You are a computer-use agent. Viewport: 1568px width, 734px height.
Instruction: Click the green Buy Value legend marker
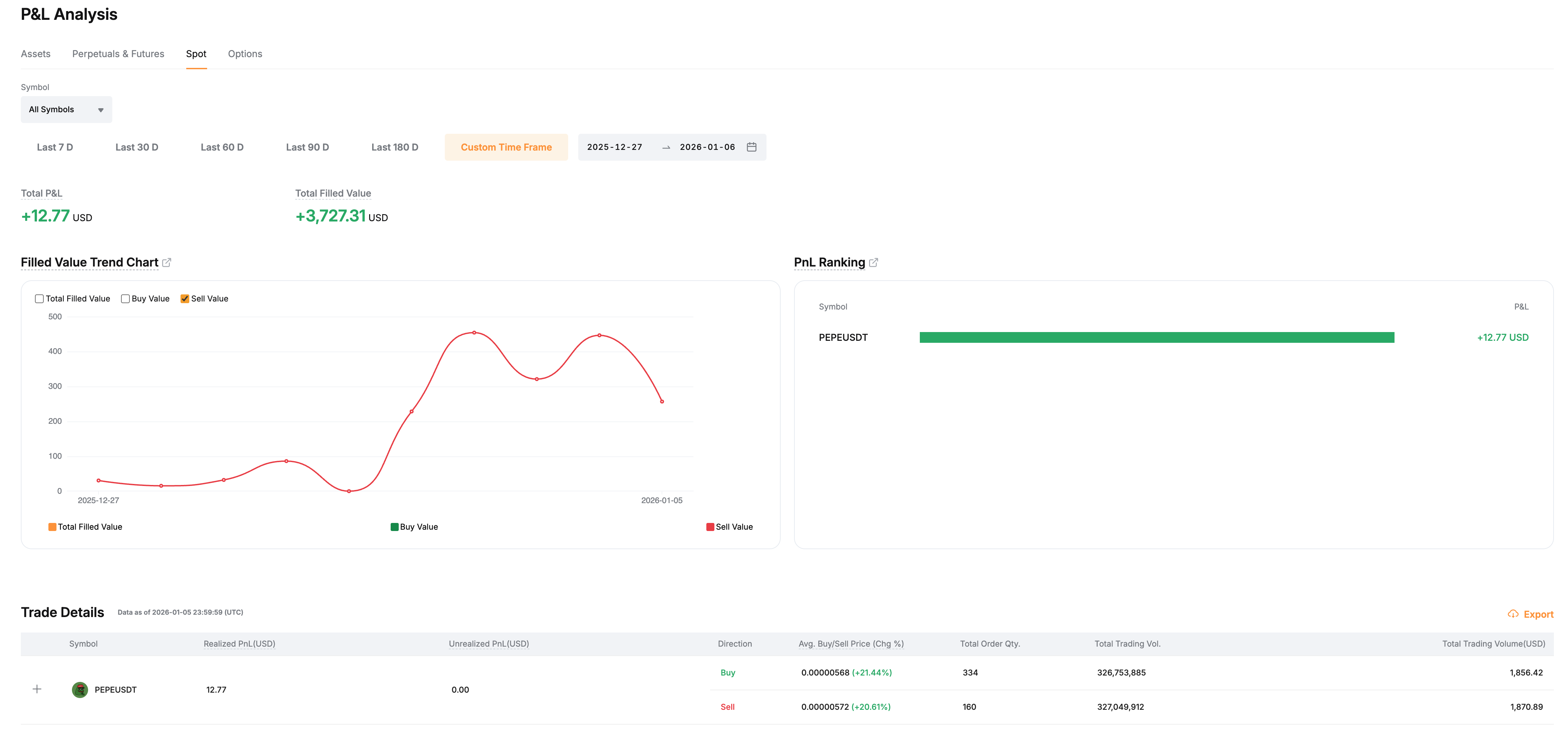394,527
